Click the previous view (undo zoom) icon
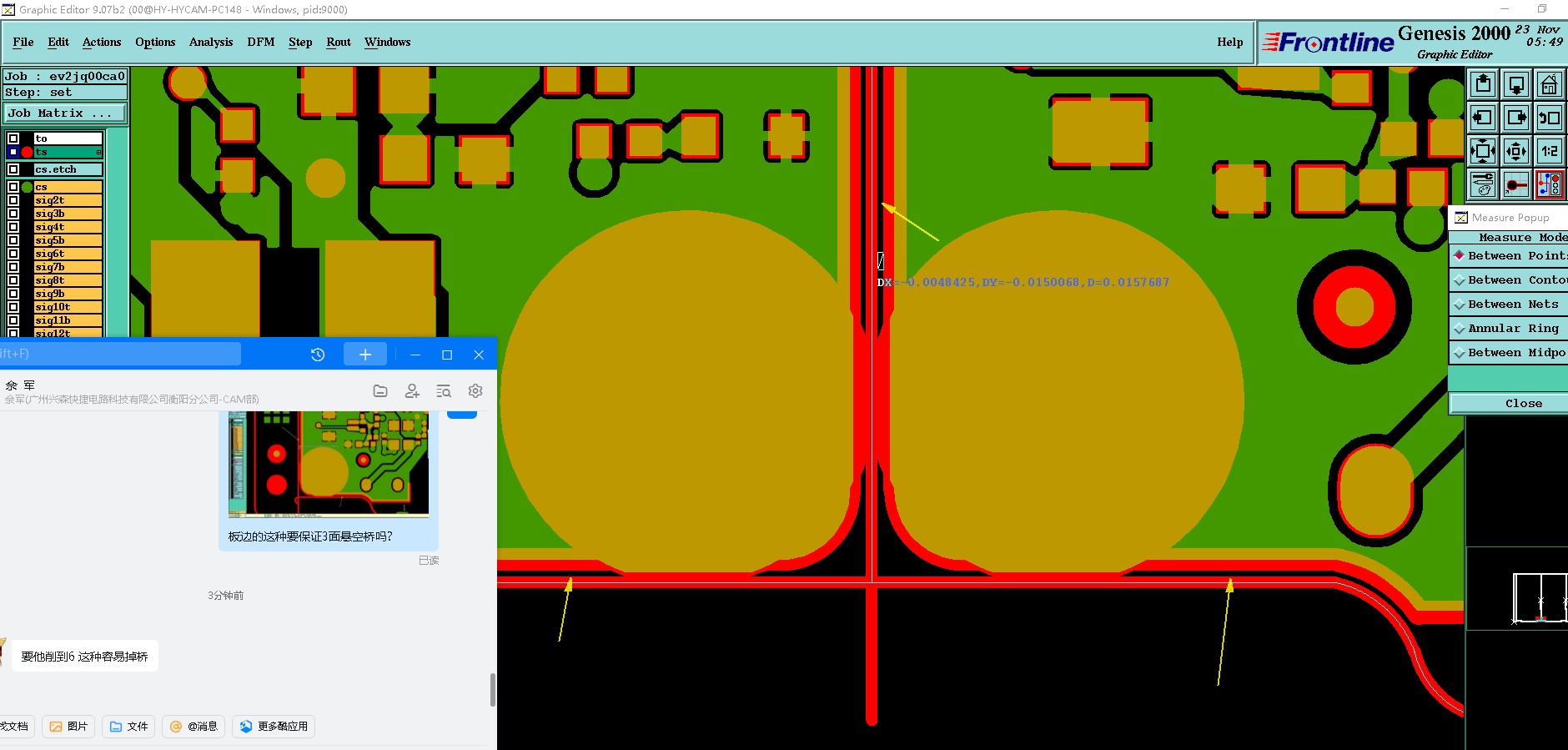This screenshot has height=750, width=1568. click(x=1549, y=118)
